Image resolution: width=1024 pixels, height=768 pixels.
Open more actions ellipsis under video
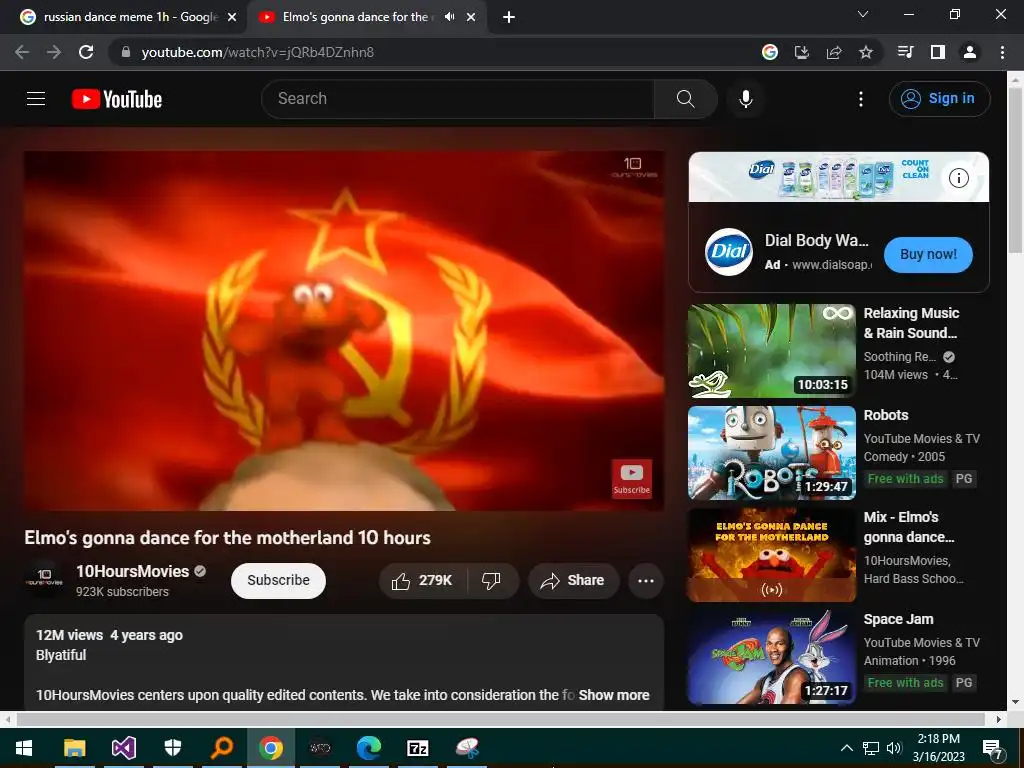click(x=645, y=581)
